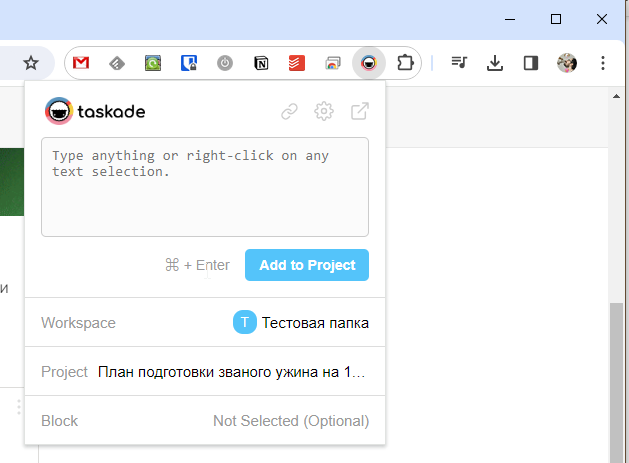The height and width of the screenshot is (463, 629).
Task: Close the browser window
Action: [602, 19]
